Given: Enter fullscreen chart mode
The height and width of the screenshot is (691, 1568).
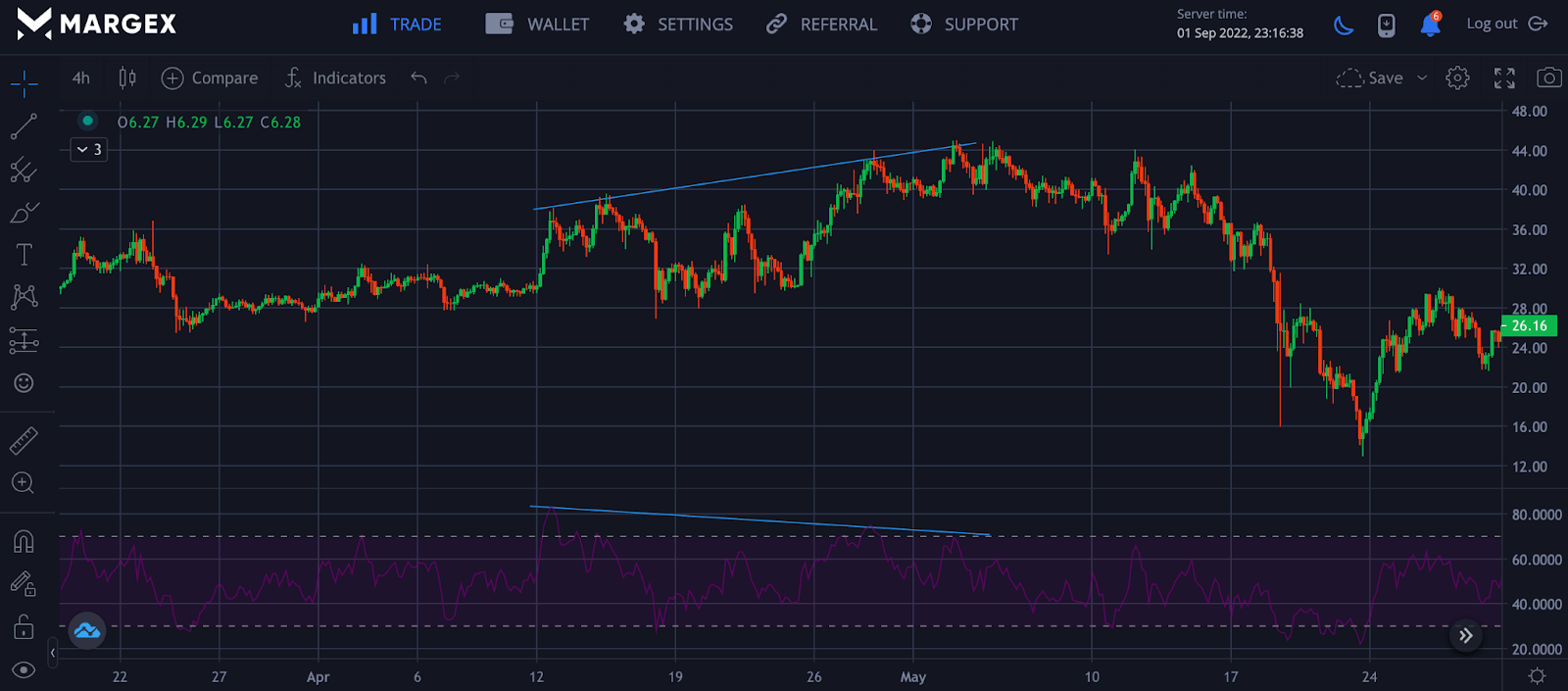Looking at the screenshot, I should tap(1504, 78).
